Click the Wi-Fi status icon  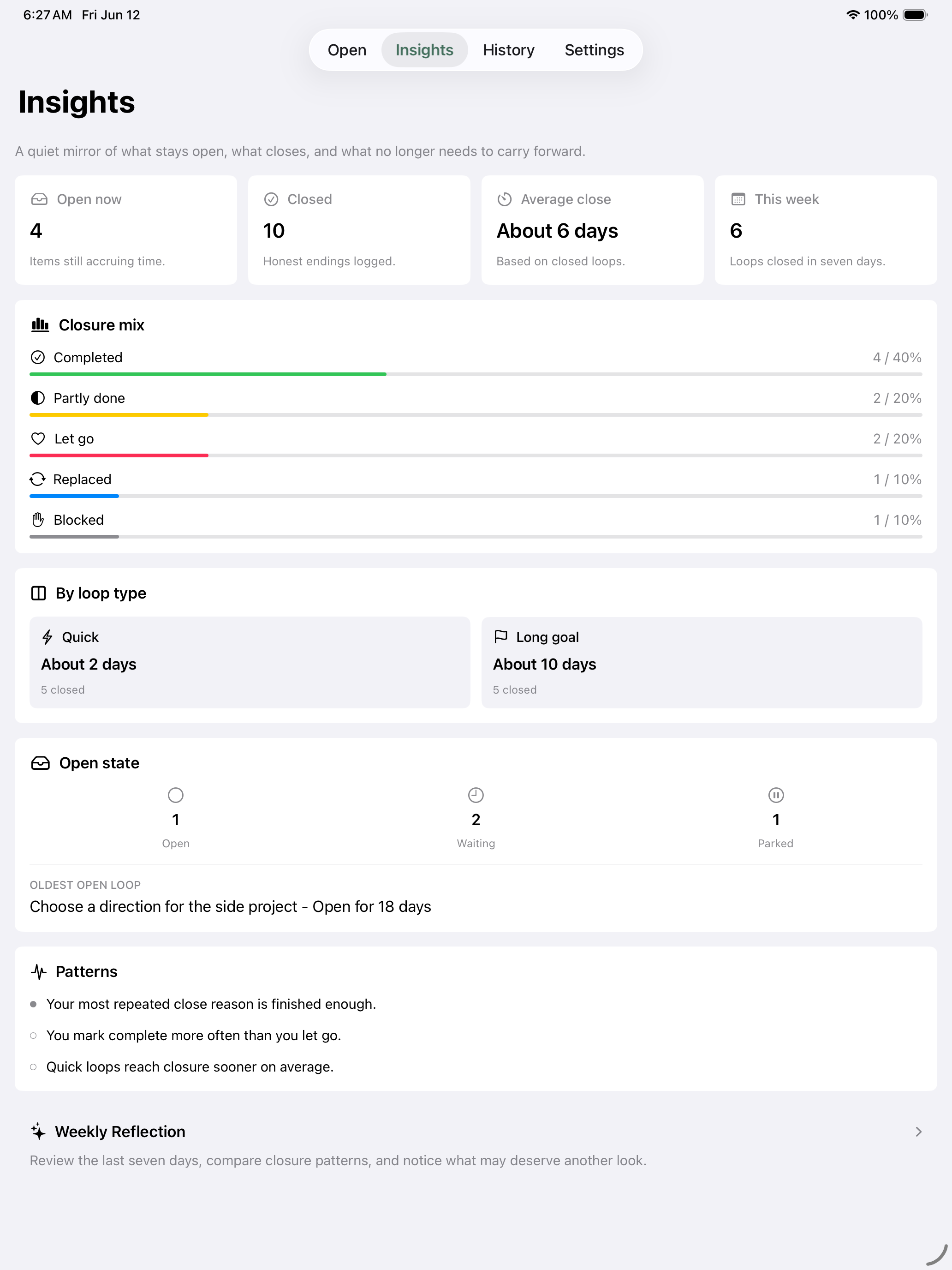(x=853, y=15)
